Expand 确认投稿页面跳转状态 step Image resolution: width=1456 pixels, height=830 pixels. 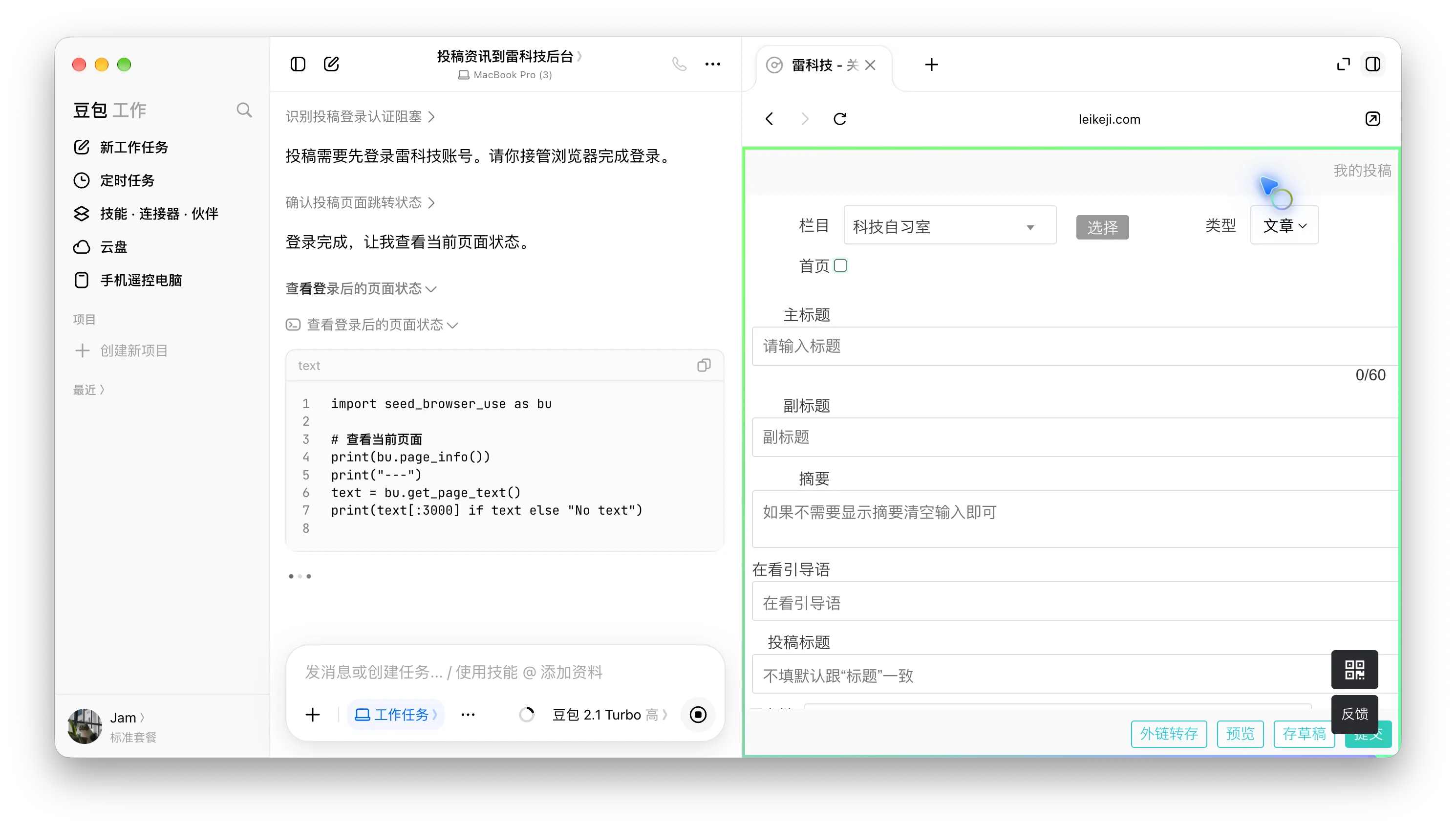point(360,202)
